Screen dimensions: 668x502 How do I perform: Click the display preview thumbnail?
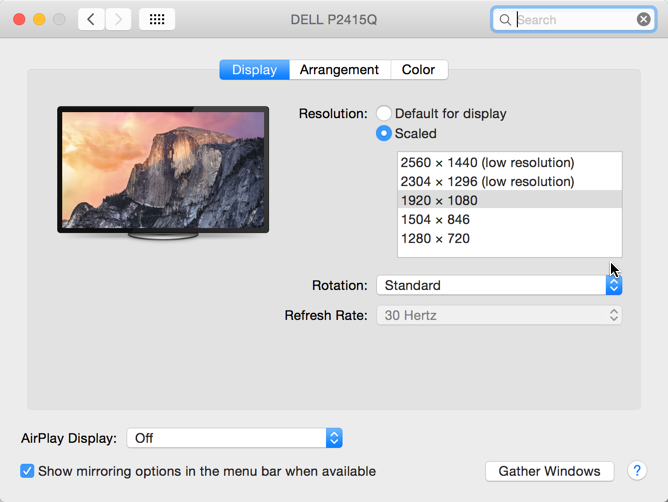163,168
